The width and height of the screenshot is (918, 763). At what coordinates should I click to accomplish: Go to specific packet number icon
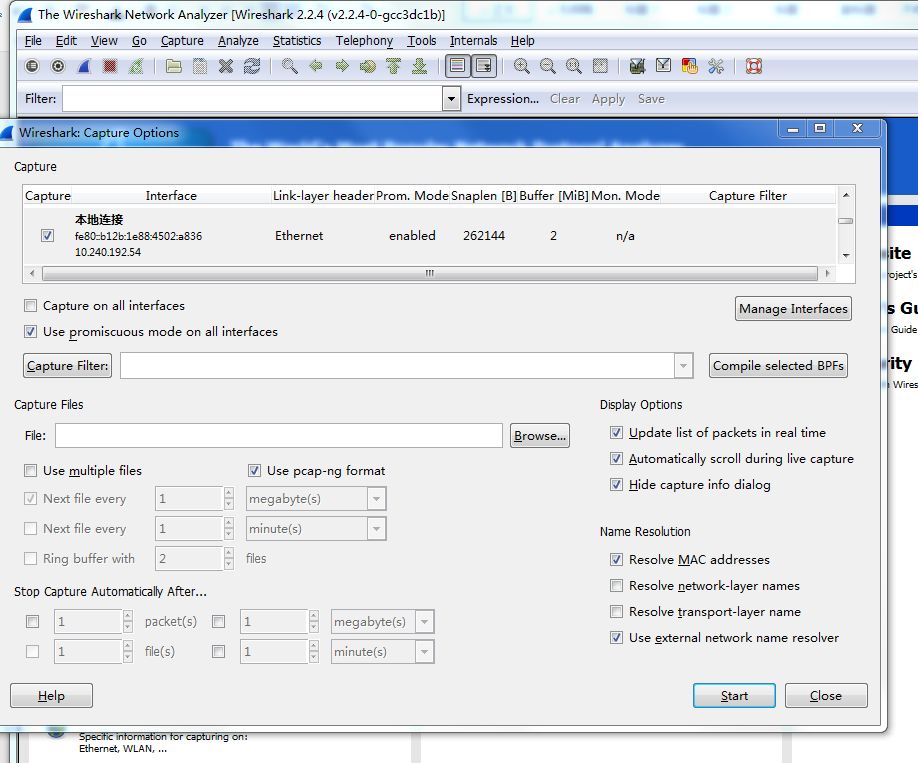(368, 66)
